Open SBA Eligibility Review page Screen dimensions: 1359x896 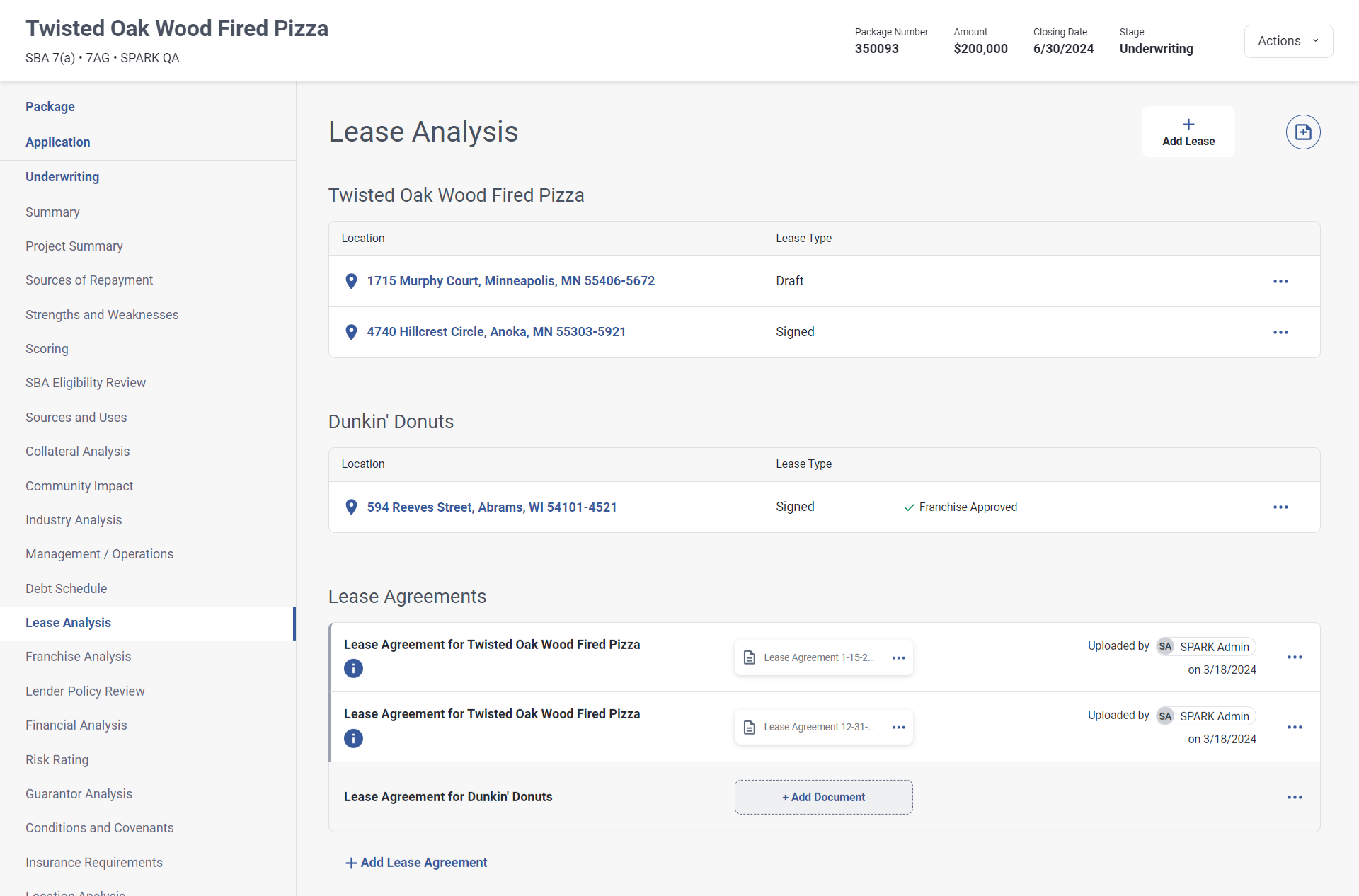(86, 383)
